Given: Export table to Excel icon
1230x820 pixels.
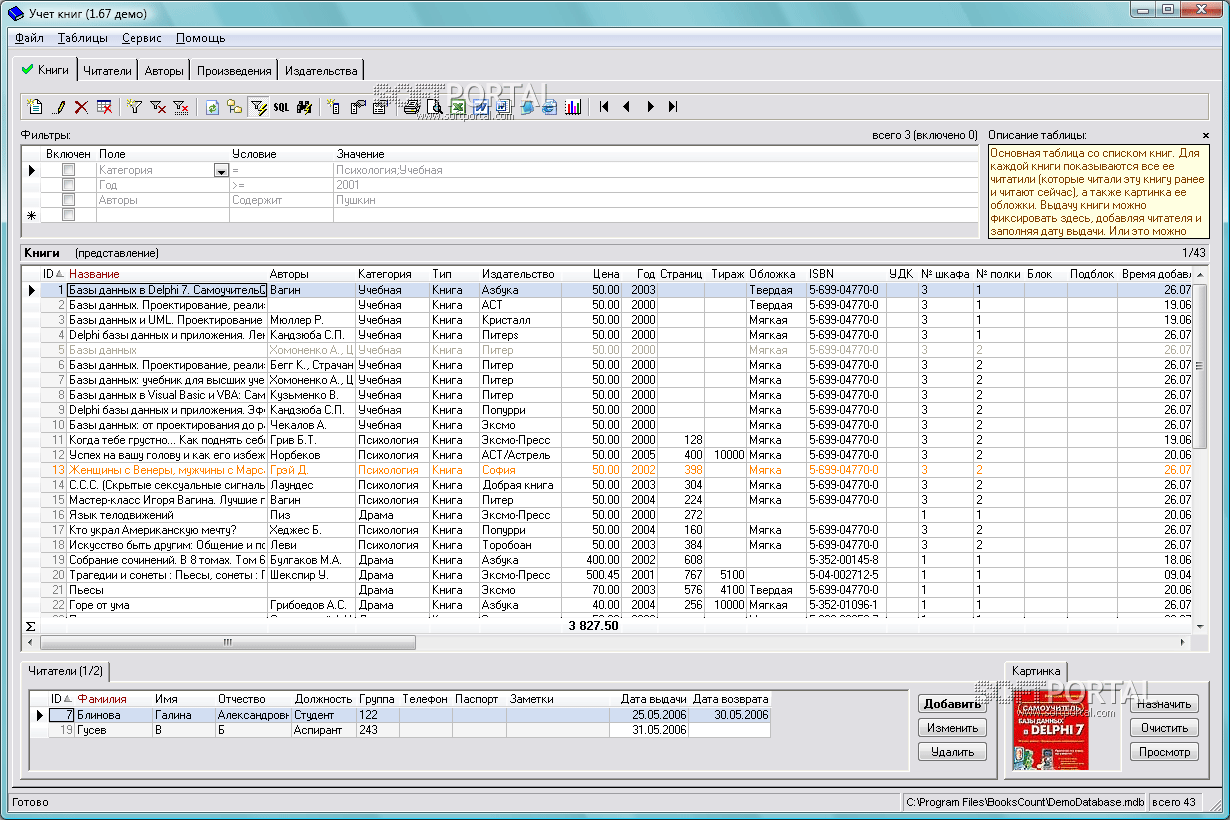Looking at the screenshot, I should pyautogui.click(x=458, y=107).
